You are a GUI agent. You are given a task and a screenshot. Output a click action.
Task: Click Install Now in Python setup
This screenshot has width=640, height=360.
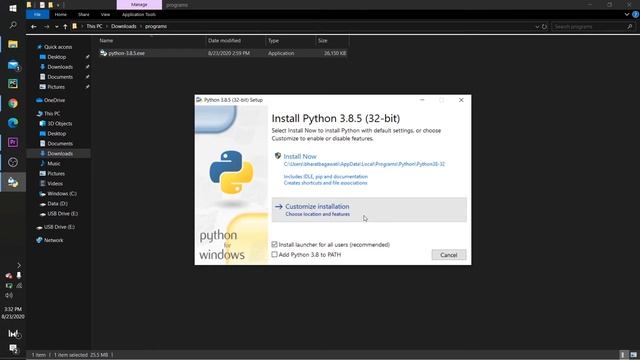point(300,156)
